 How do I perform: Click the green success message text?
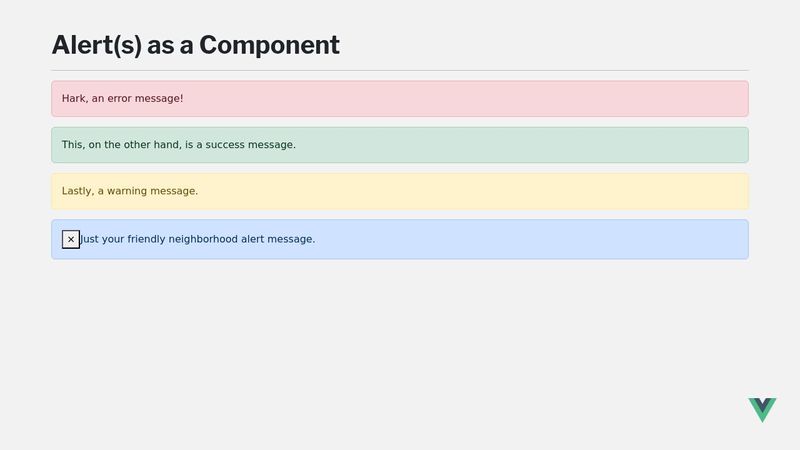(179, 145)
